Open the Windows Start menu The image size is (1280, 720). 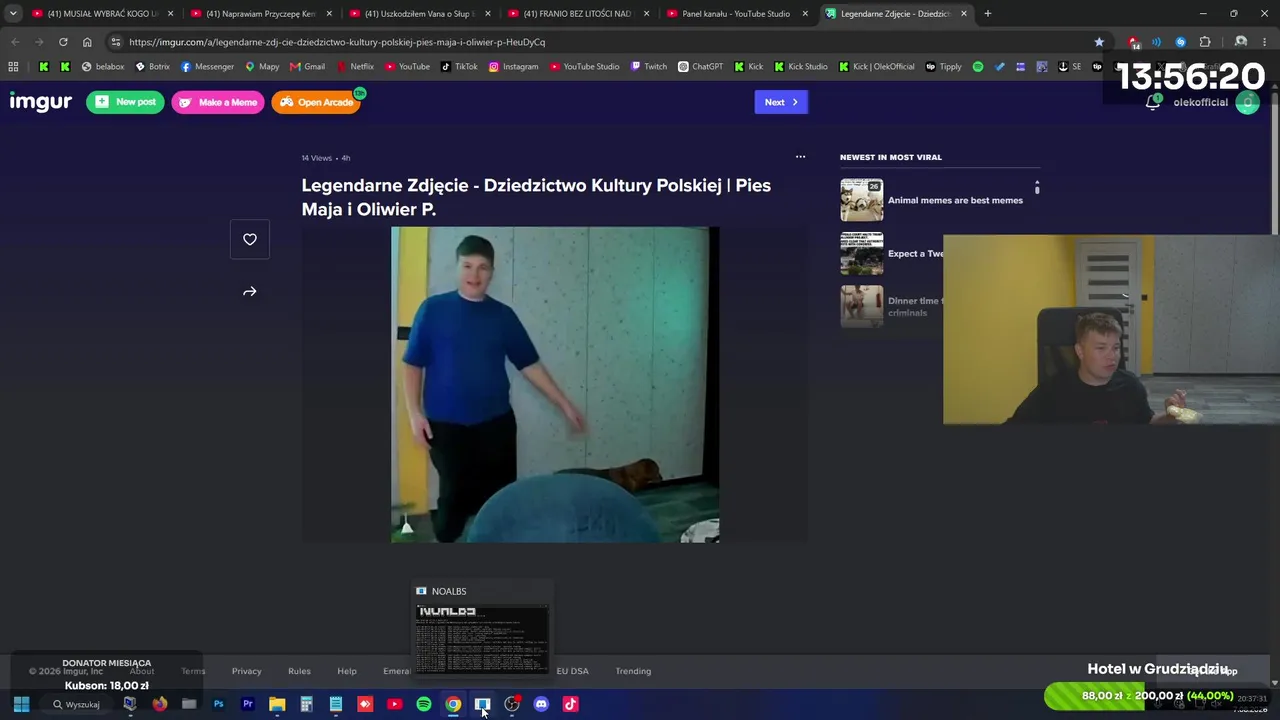21,704
